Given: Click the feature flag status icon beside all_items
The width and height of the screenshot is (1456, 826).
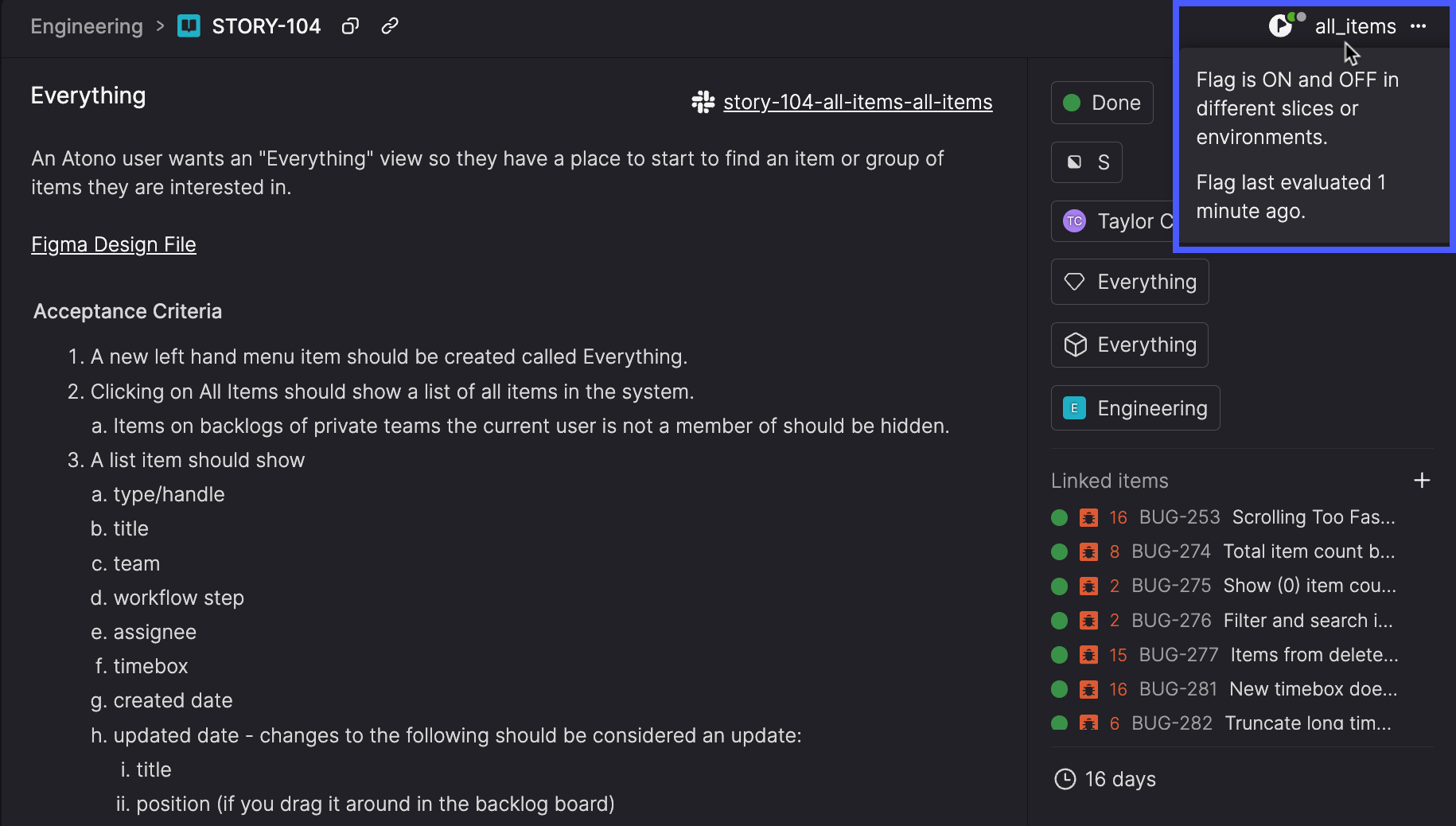Looking at the screenshot, I should pos(1283,25).
